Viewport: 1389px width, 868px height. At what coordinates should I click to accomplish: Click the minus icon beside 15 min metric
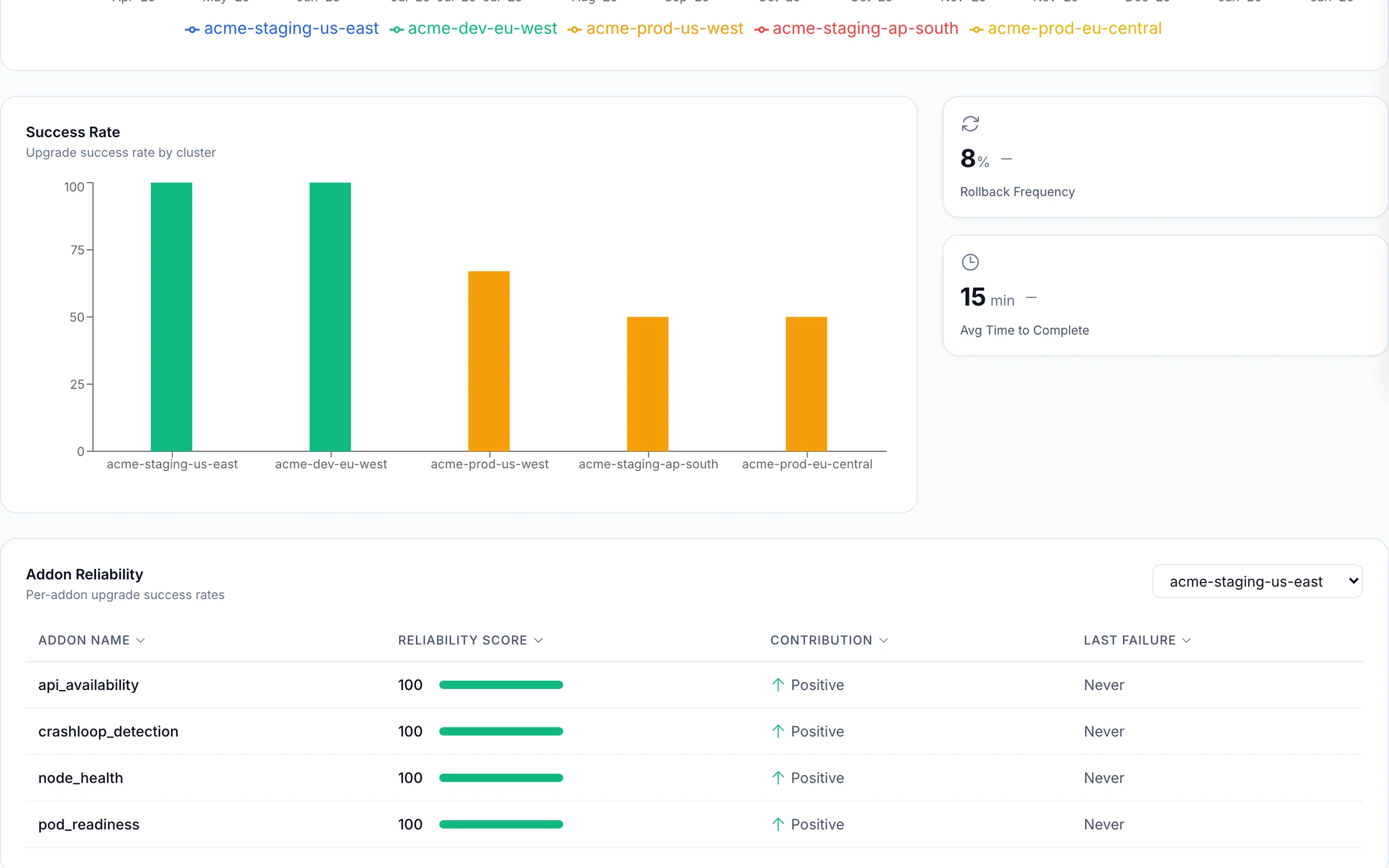[1031, 297]
